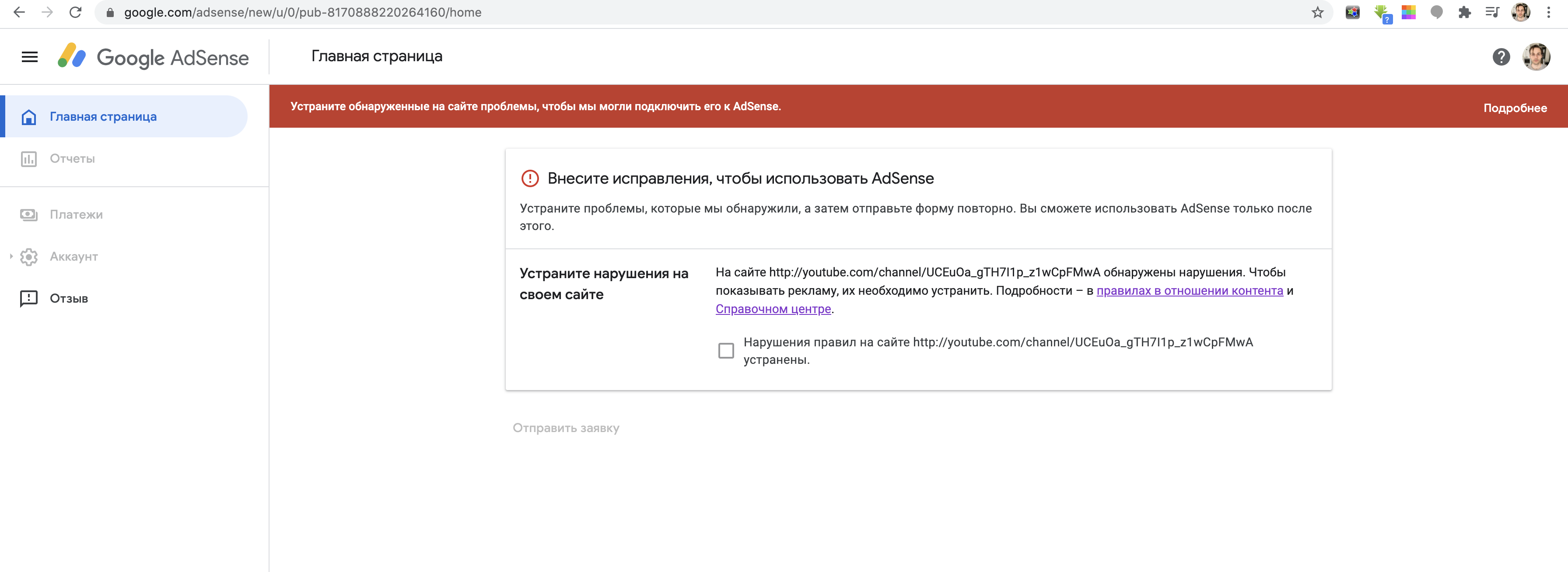Click the Главная страница page title
The height and width of the screenshot is (572, 1568).
(377, 56)
